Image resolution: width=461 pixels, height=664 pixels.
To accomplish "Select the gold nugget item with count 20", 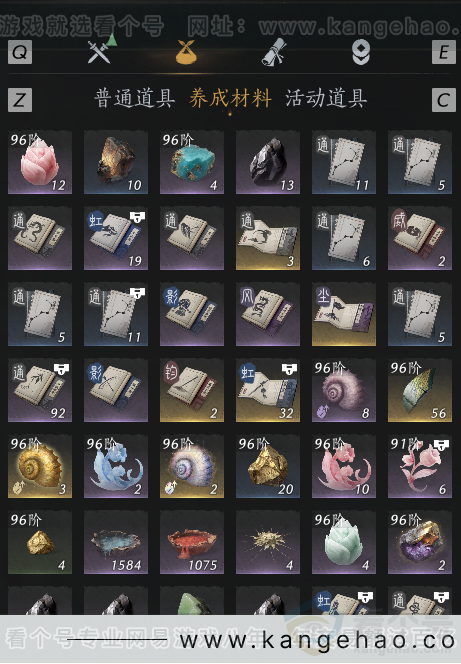I will click(x=268, y=466).
